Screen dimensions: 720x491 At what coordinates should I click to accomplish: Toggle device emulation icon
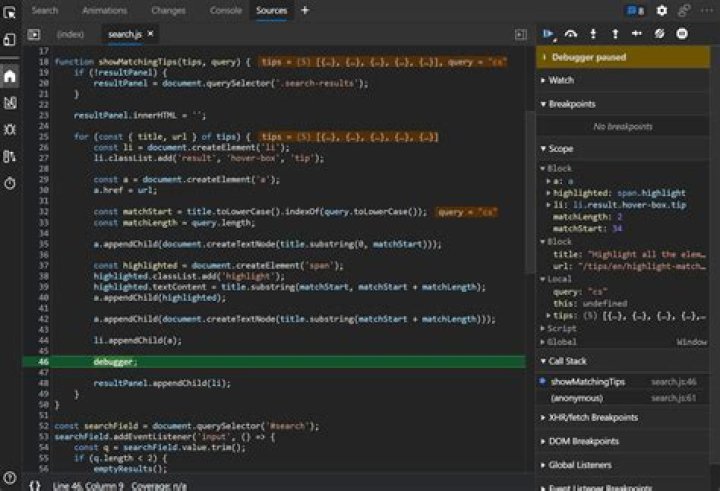[x=10, y=40]
